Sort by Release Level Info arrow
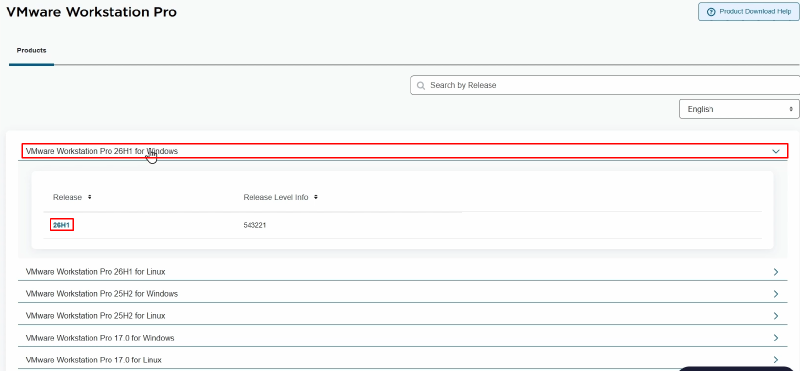Screen dimensions: 800x371 pos(316,197)
